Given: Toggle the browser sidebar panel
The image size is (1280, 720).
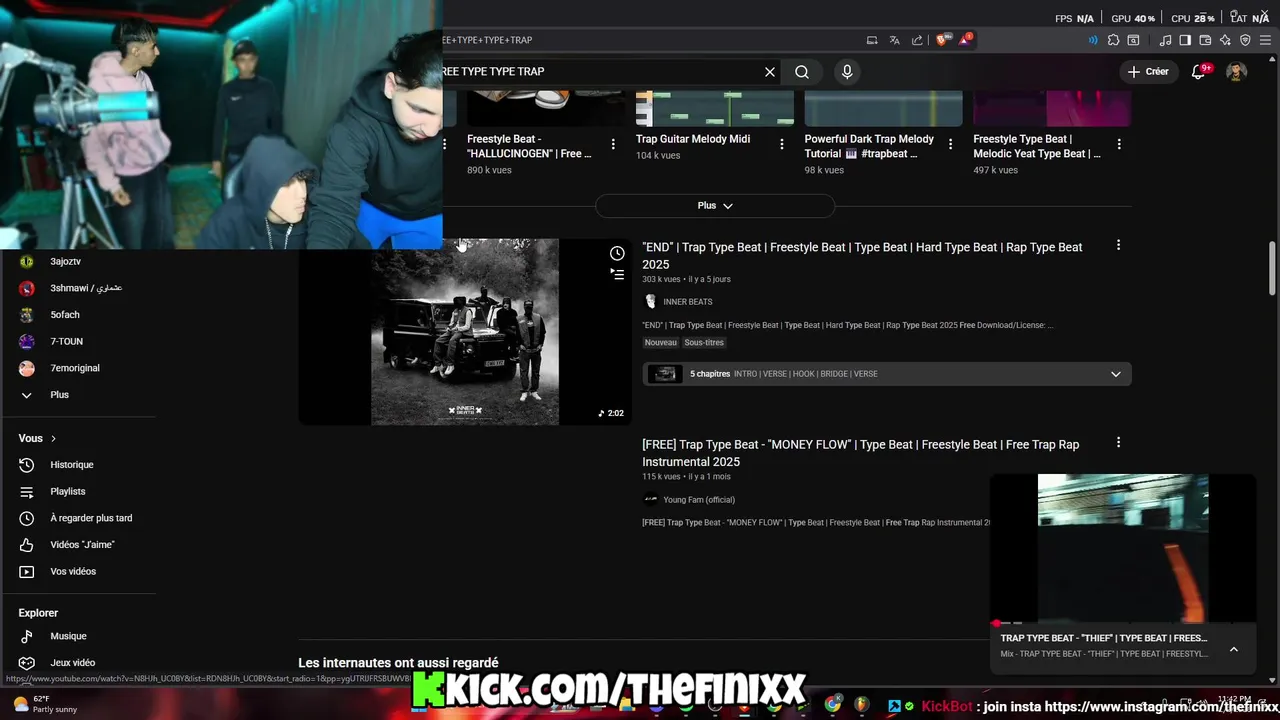Looking at the screenshot, I should [1185, 40].
